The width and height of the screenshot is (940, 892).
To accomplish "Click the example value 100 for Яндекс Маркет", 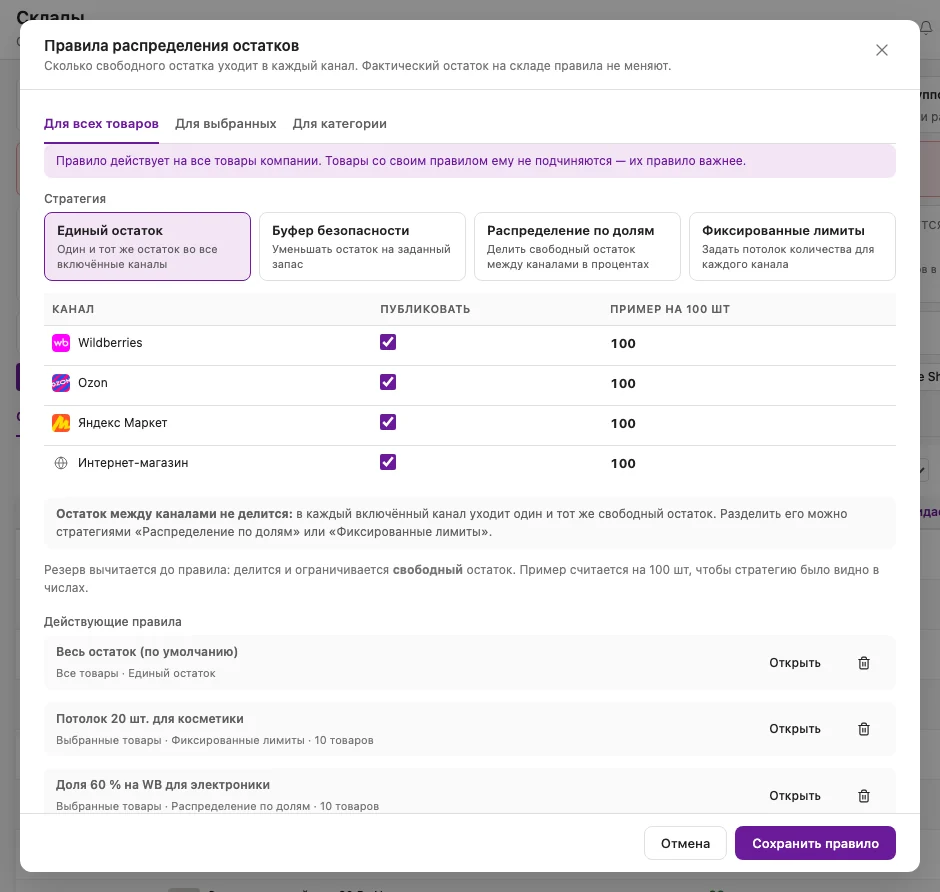I will (623, 424).
